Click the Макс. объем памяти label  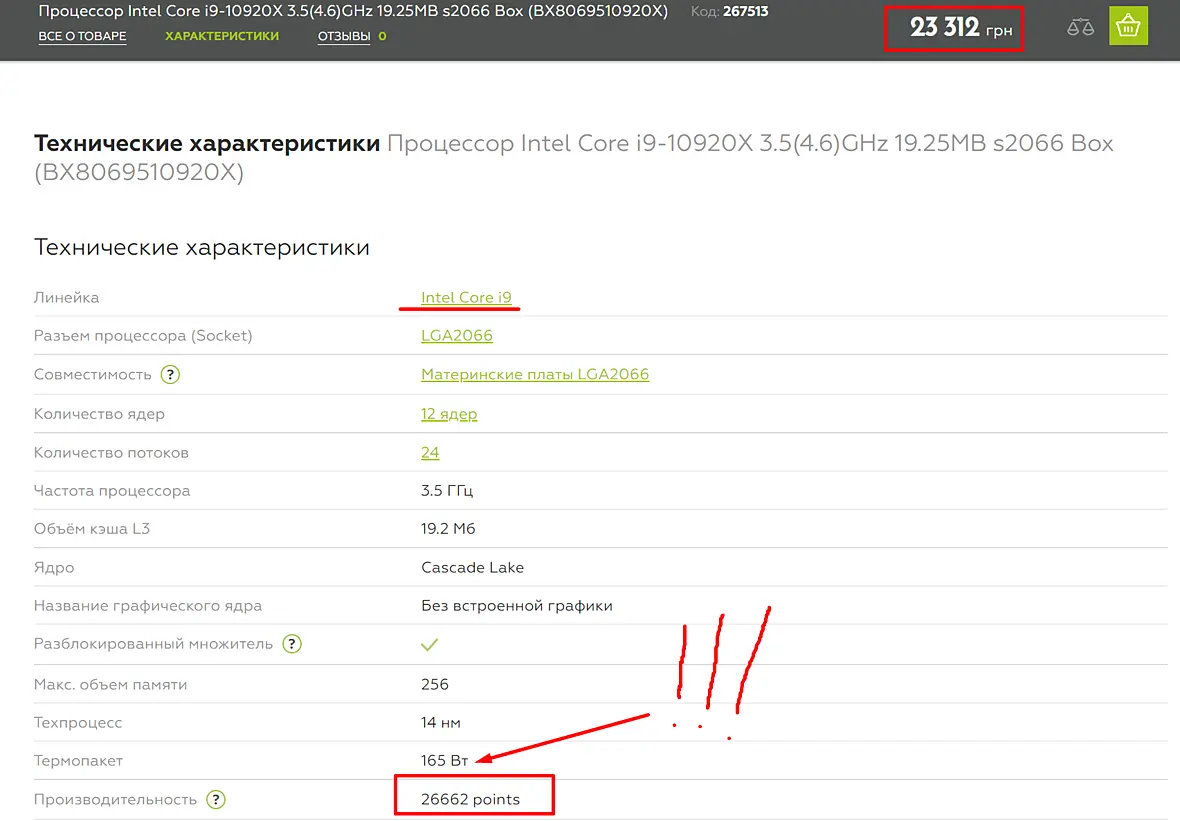point(111,684)
